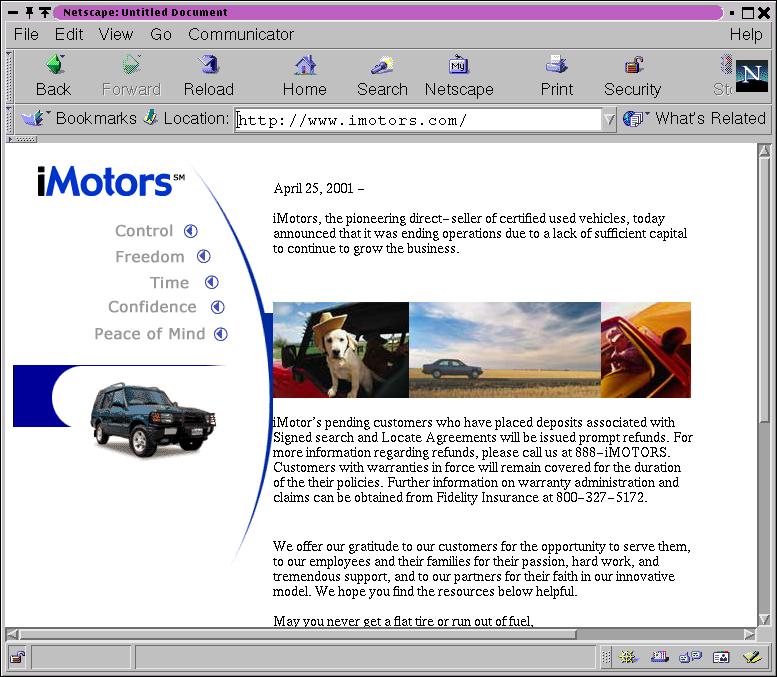Click the titlebar shade icon
The width and height of the screenshot is (777, 677).
45,12
